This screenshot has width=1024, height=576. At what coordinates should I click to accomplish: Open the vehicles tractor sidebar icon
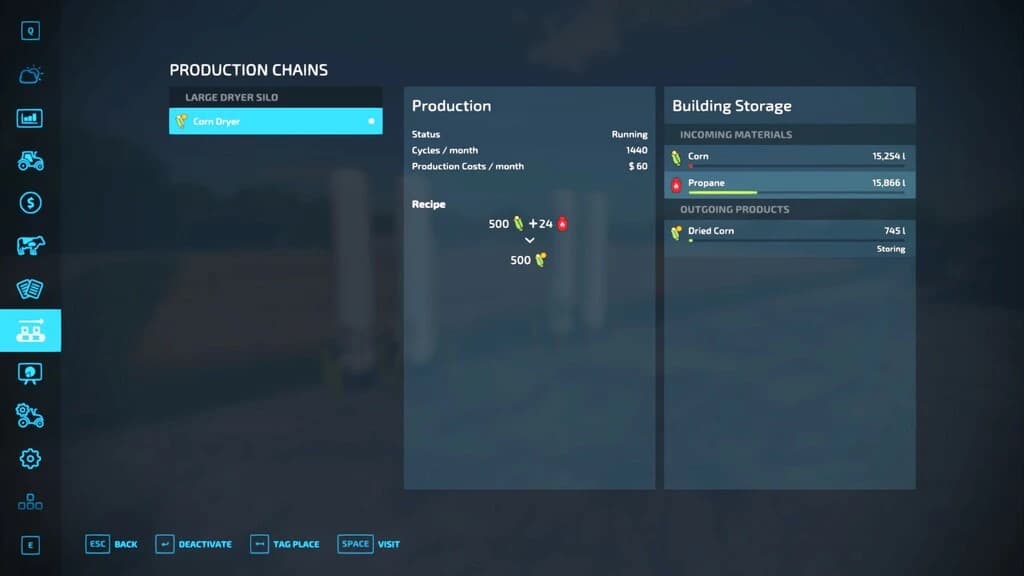point(30,161)
